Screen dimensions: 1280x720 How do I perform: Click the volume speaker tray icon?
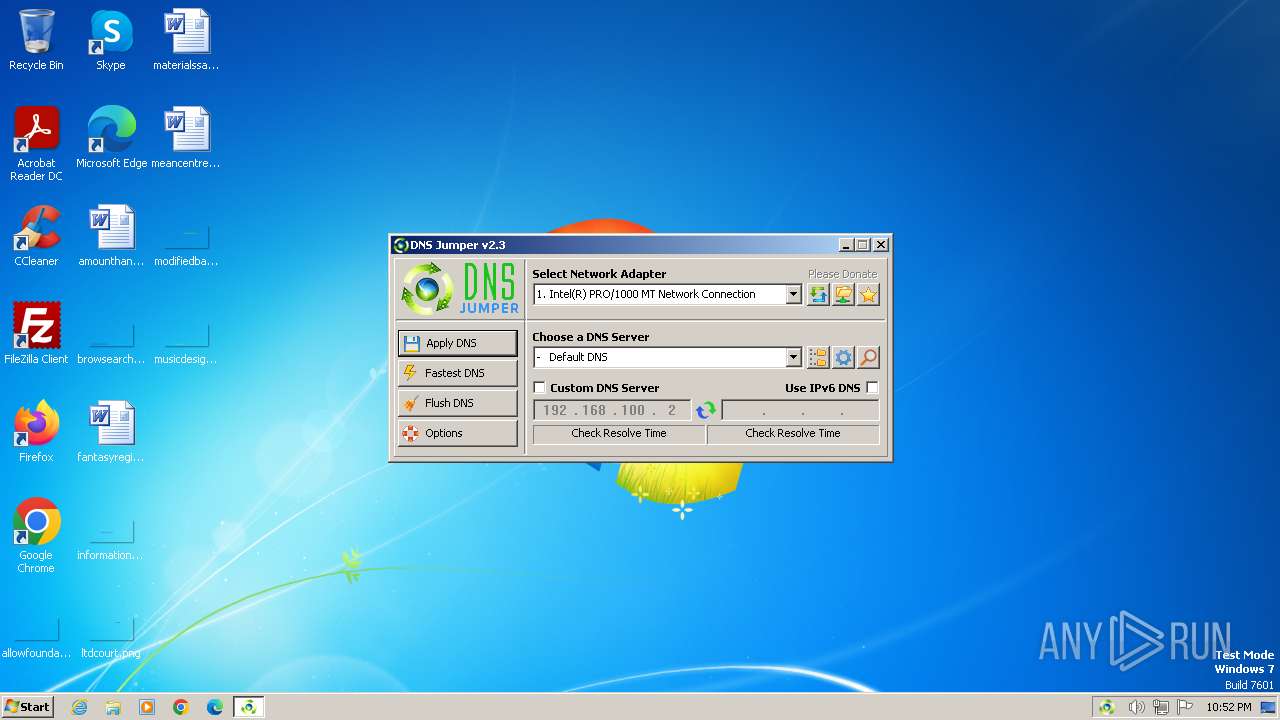[1137, 707]
